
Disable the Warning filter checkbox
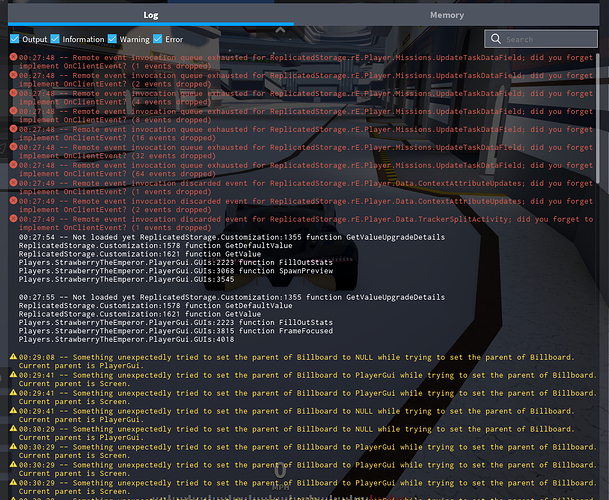point(112,39)
